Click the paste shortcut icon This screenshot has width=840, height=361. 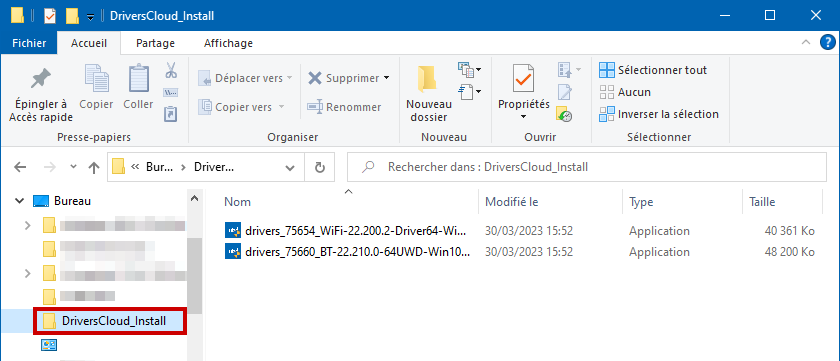[171, 114]
